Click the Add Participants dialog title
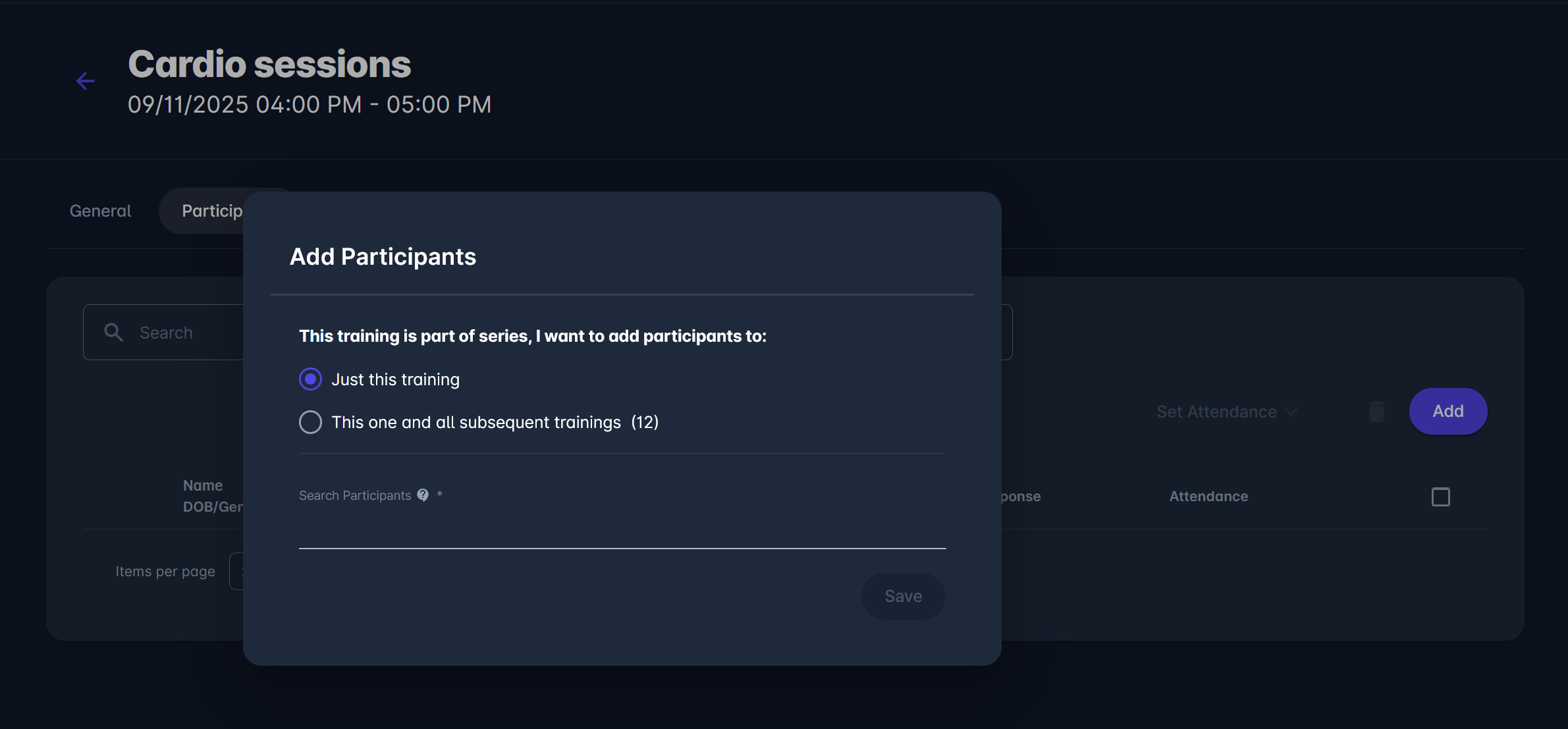Image resolution: width=1568 pixels, height=729 pixels. [x=383, y=257]
